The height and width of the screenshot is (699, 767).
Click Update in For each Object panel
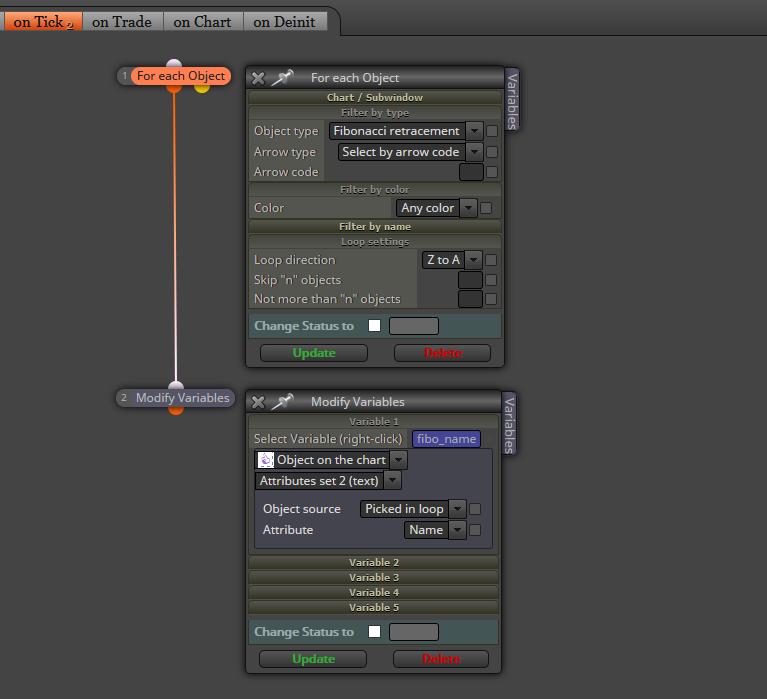pos(314,353)
